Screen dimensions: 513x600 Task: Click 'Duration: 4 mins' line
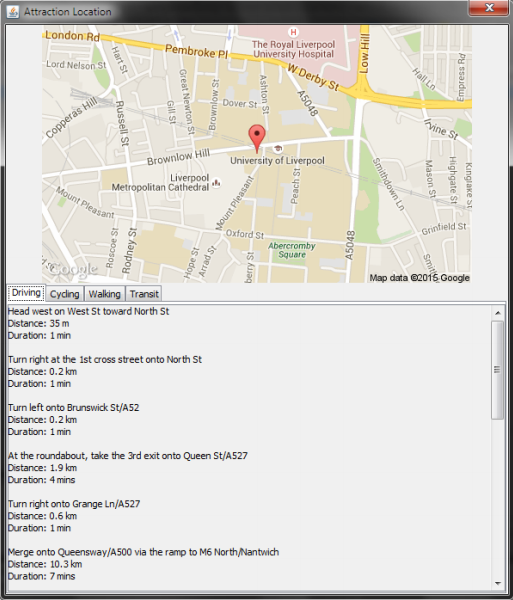pyautogui.click(x=41, y=480)
